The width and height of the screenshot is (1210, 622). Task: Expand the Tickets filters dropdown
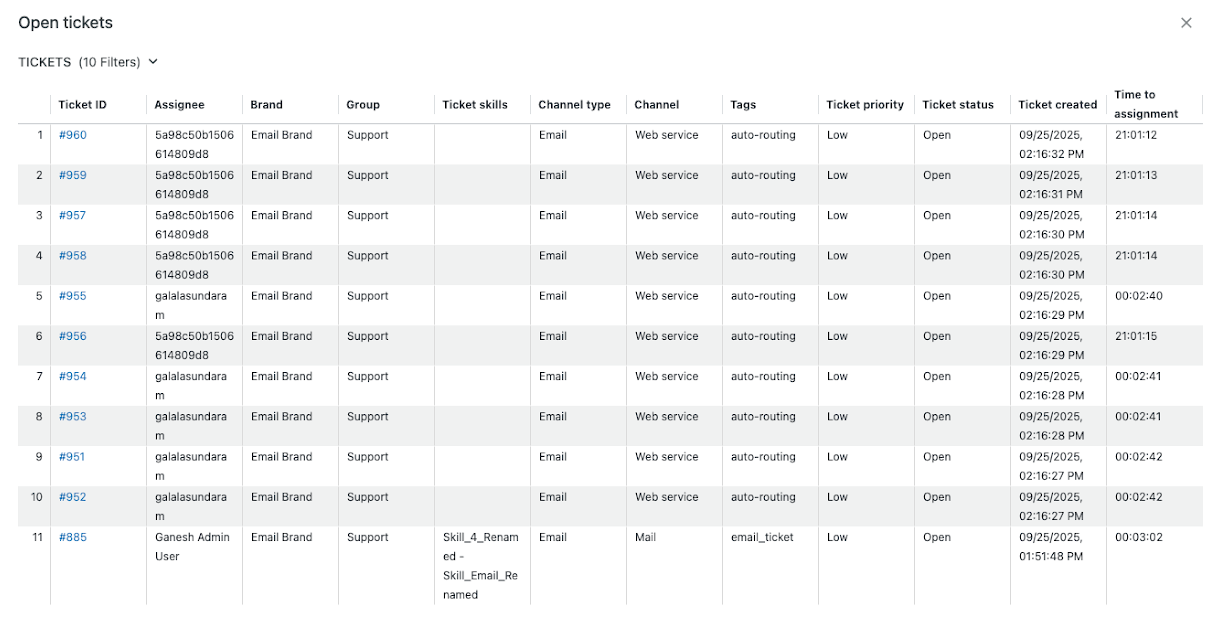coord(153,62)
